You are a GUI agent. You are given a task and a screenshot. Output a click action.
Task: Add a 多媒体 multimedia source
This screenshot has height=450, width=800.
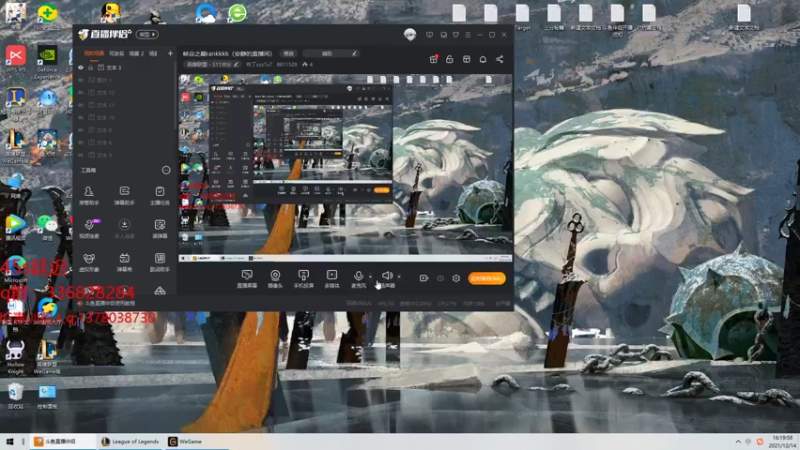tap(332, 279)
